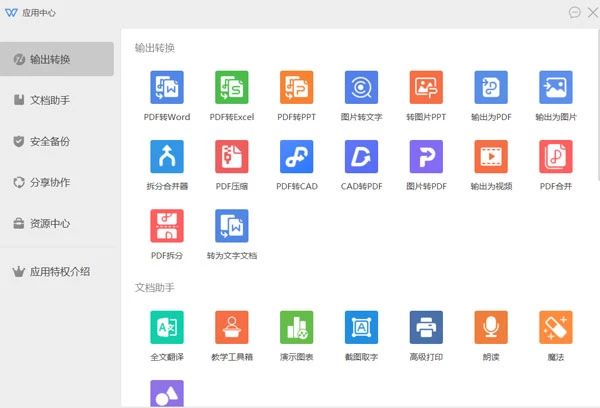The height and width of the screenshot is (408, 600).
Task: Launch the PDF转Excel tool
Action: tap(232, 87)
